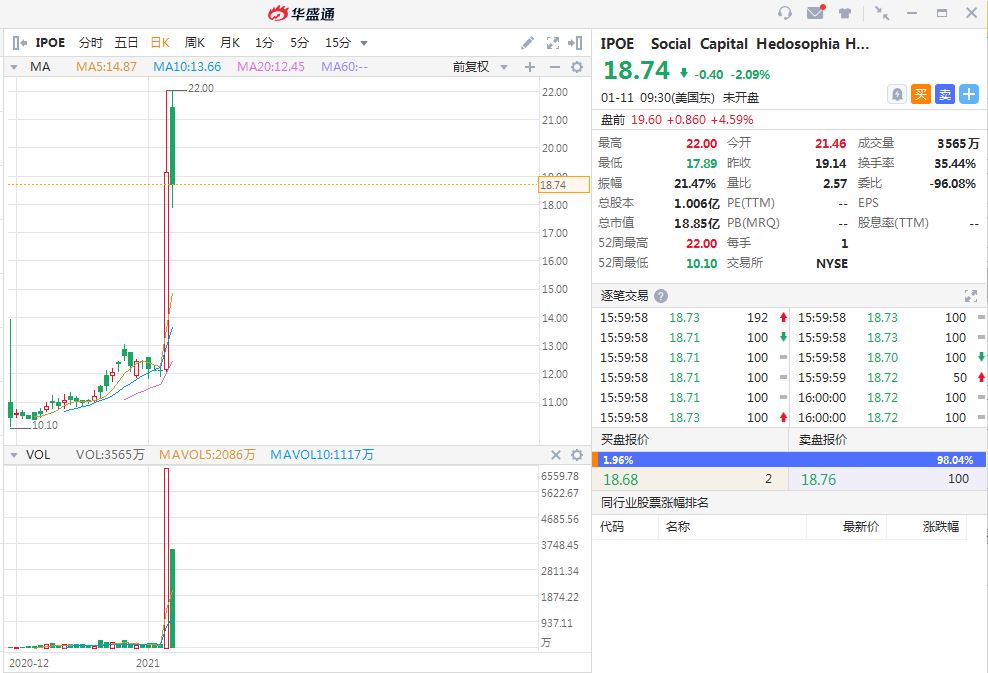Select the pencil drawing tool
The image size is (988, 673).
click(528, 43)
